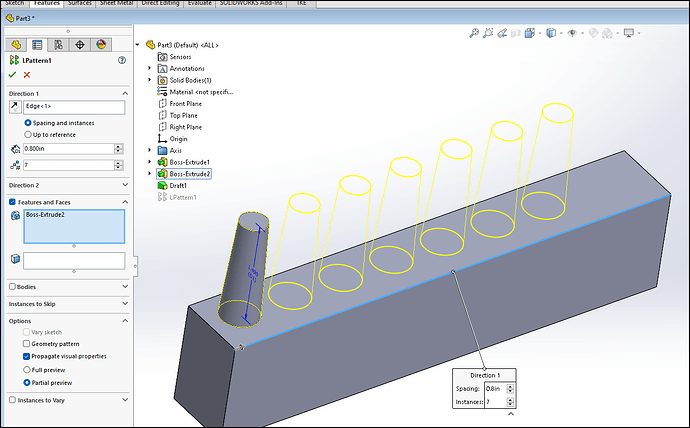Screen dimensions: 690x428
Task: Click Apply Scene icon
Action: point(607,33)
